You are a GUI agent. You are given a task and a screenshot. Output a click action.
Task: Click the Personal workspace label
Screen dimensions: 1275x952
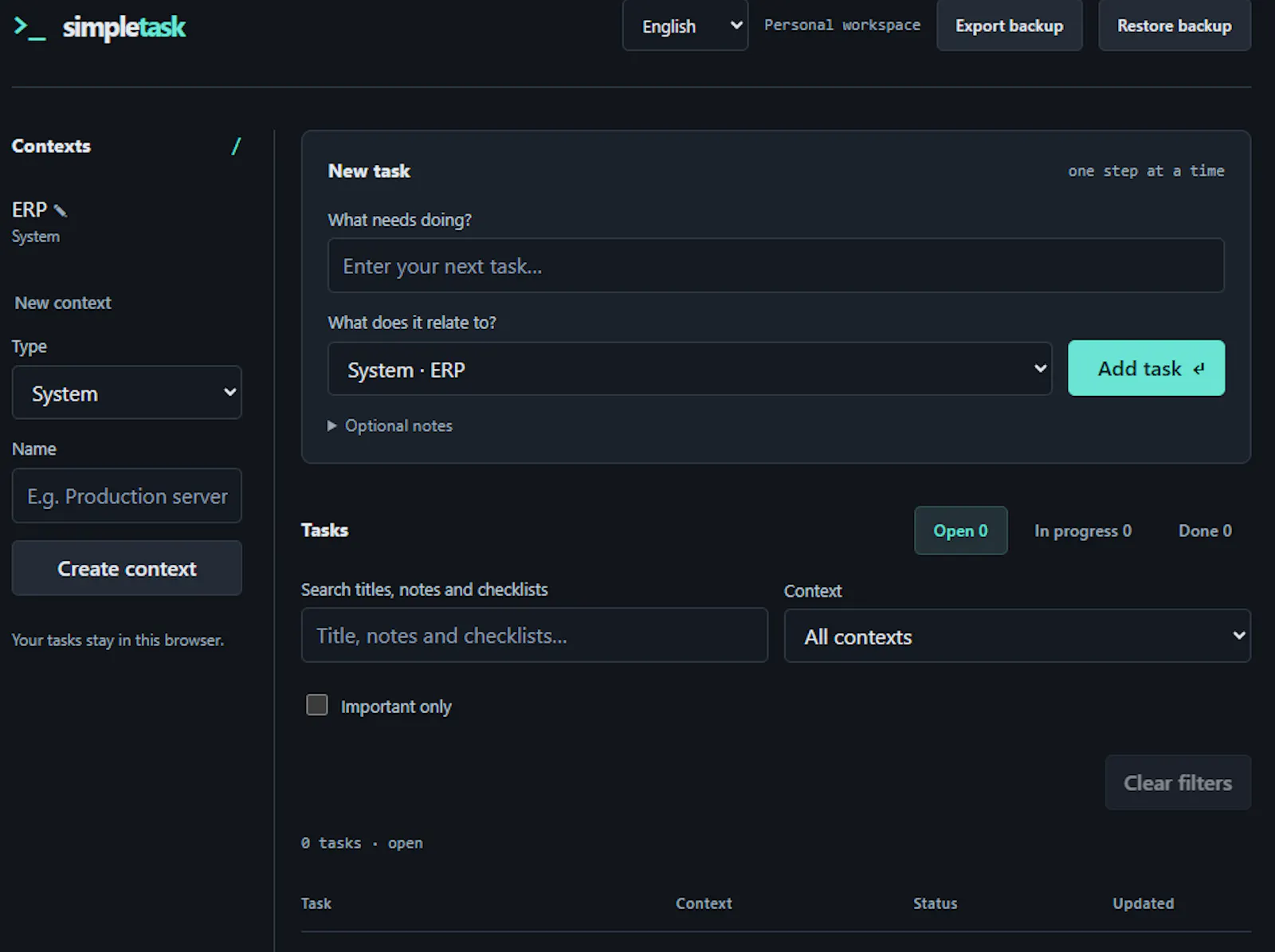[842, 25]
